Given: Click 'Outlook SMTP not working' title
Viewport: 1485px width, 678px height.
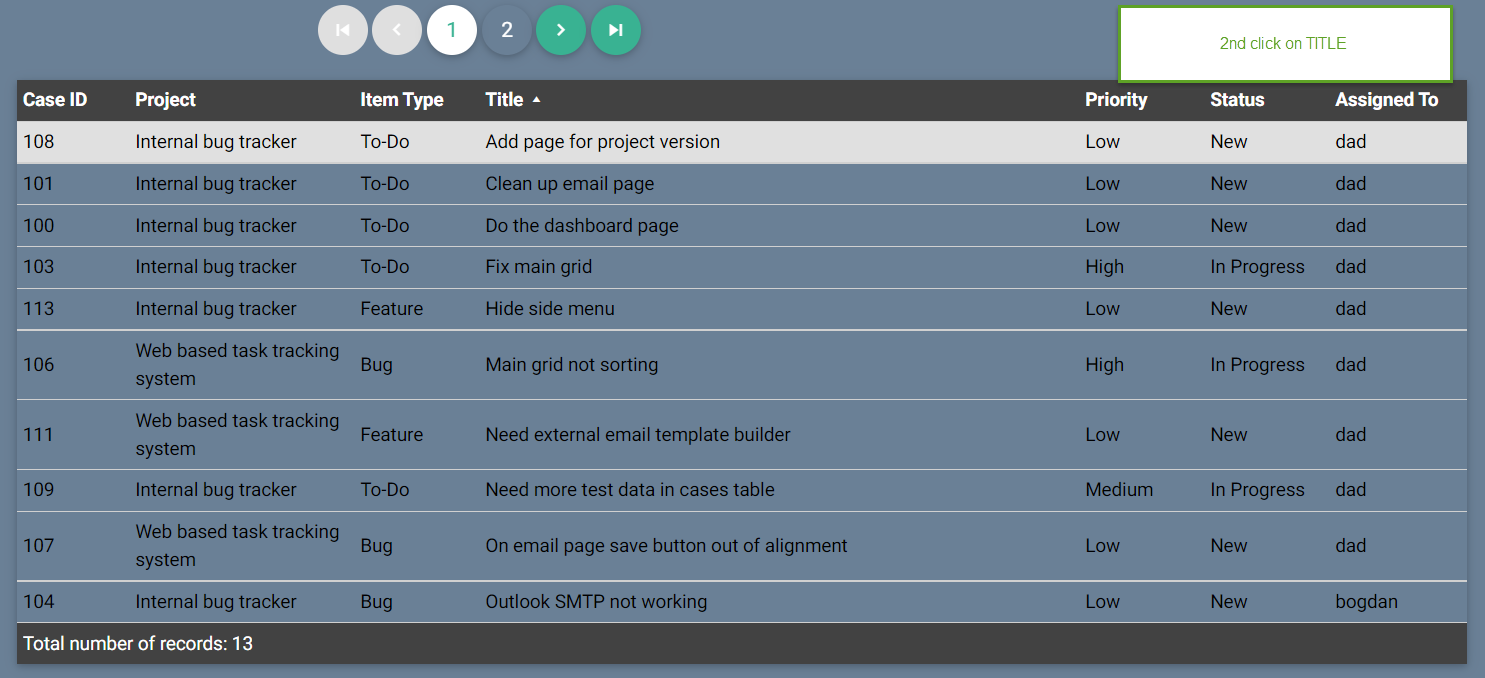Looking at the screenshot, I should tap(596, 602).
